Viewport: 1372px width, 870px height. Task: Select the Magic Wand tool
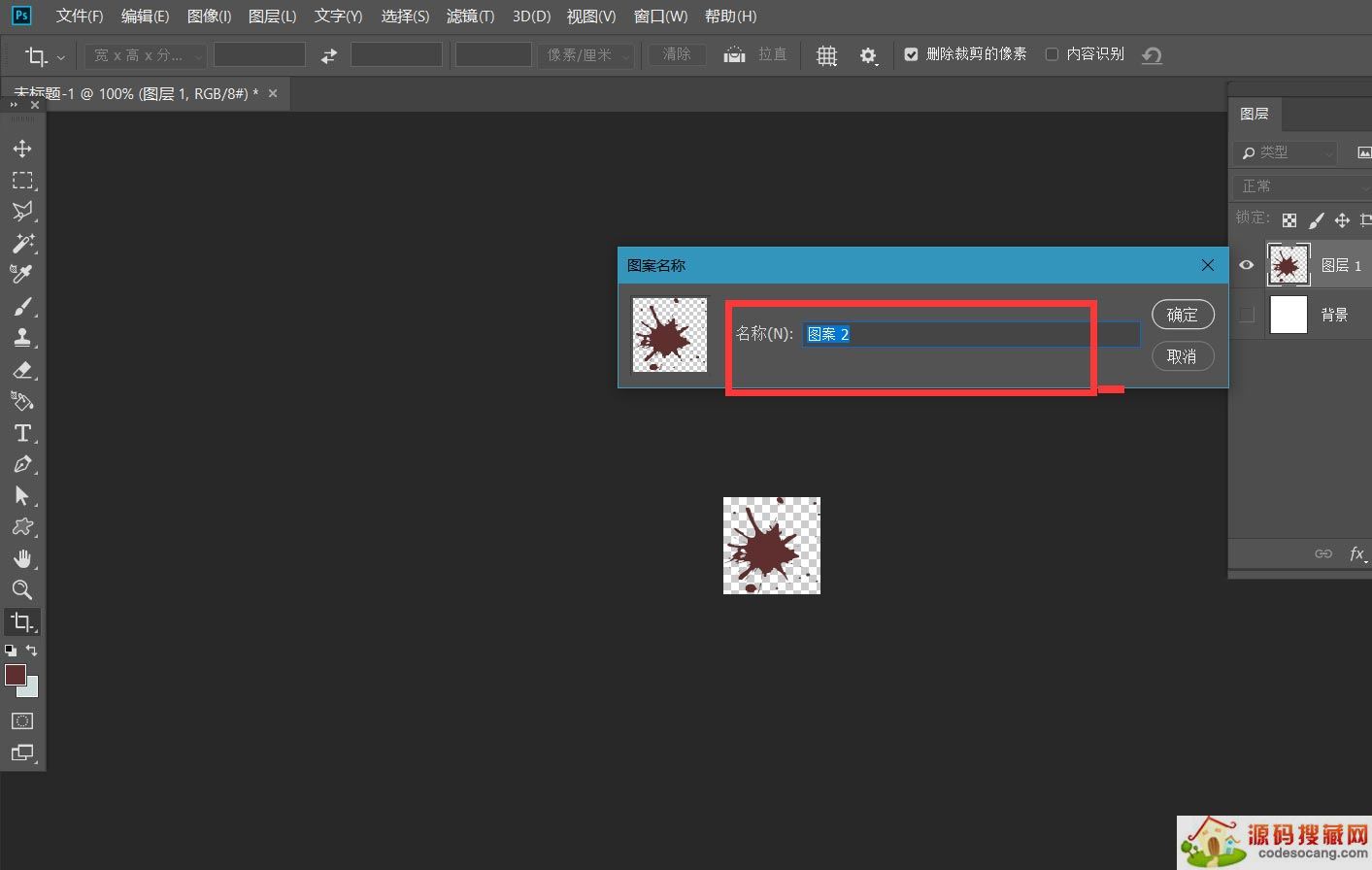(x=22, y=243)
